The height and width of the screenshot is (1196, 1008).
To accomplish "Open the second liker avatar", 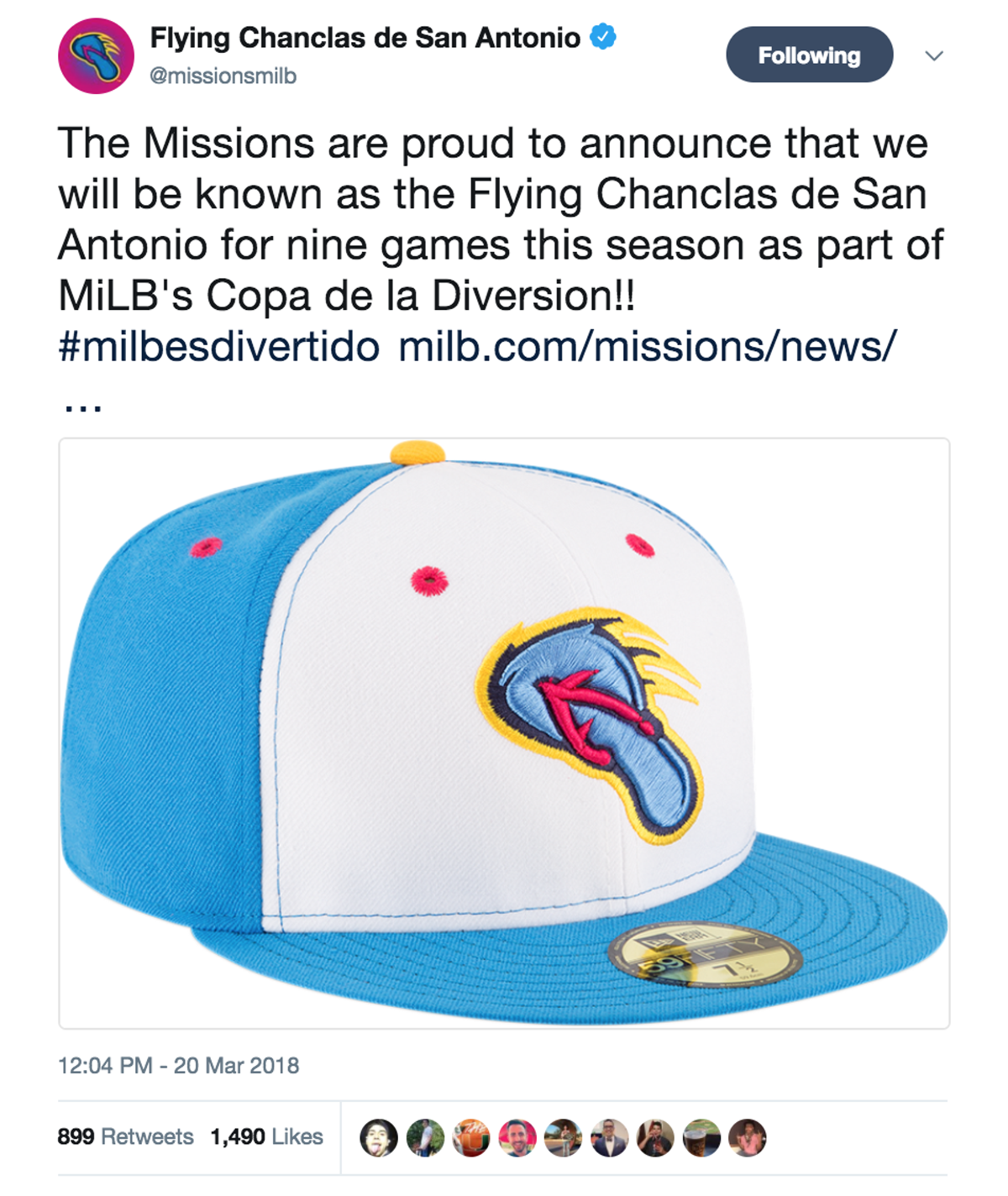I will pos(425,1138).
